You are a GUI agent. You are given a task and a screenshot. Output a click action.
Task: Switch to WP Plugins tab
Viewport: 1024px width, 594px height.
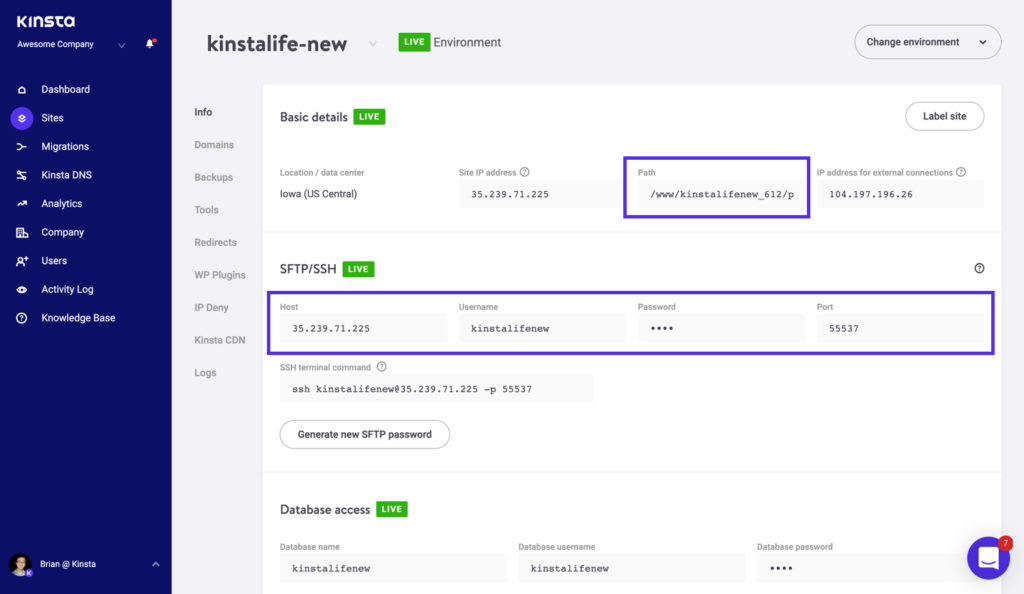click(x=219, y=275)
